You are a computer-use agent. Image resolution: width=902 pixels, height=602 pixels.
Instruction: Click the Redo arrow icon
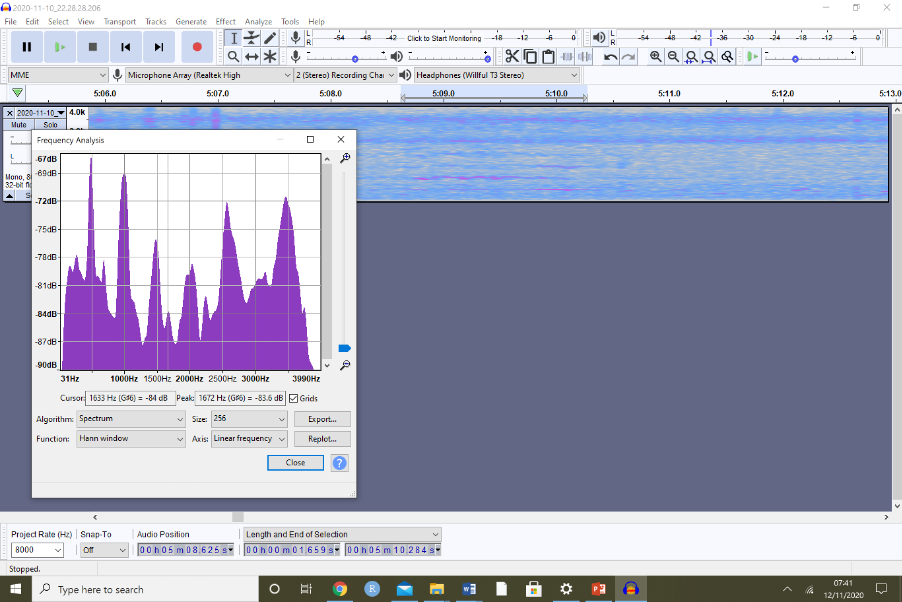click(x=629, y=56)
